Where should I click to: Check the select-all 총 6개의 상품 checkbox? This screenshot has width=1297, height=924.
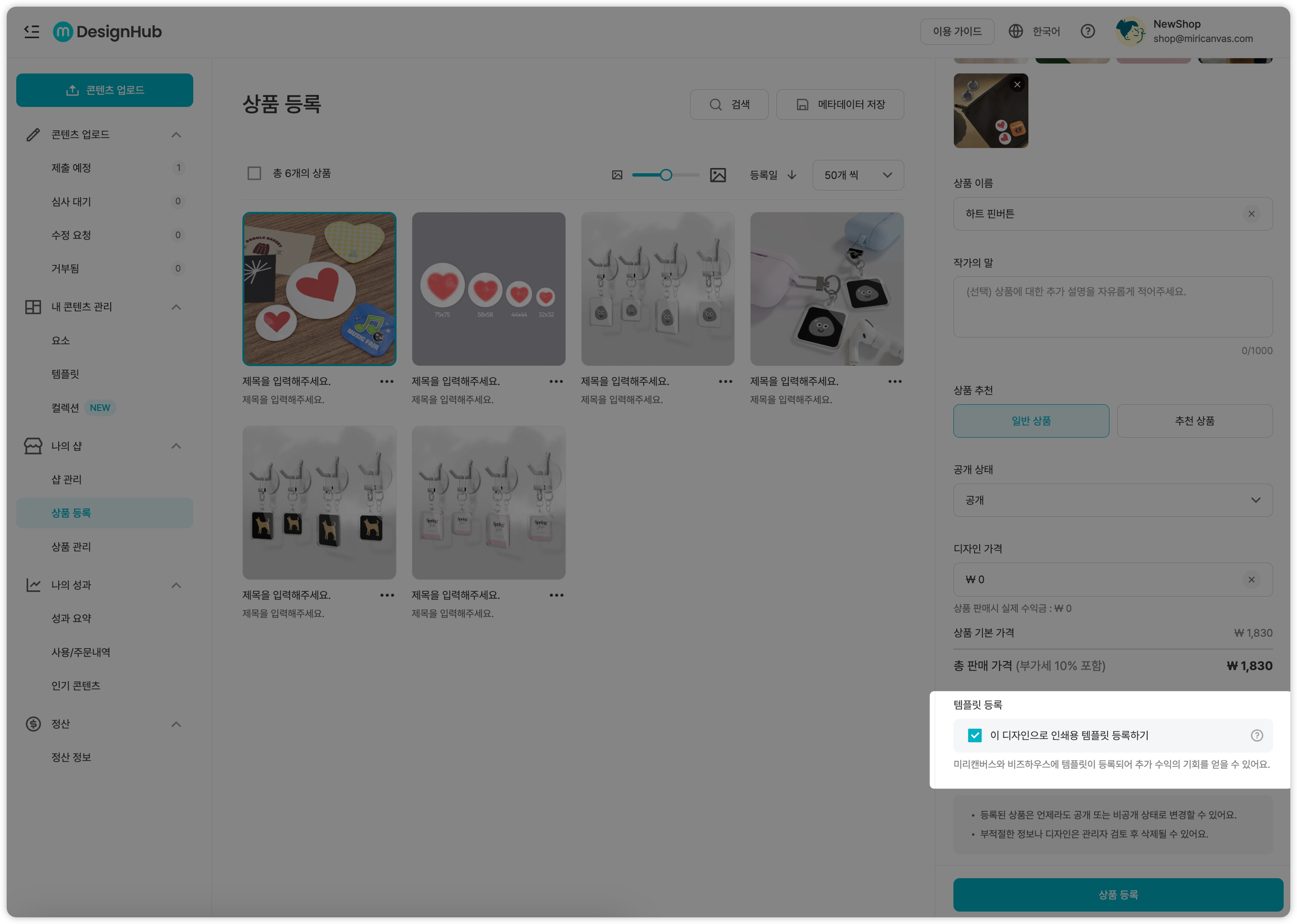(x=254, y=173)
